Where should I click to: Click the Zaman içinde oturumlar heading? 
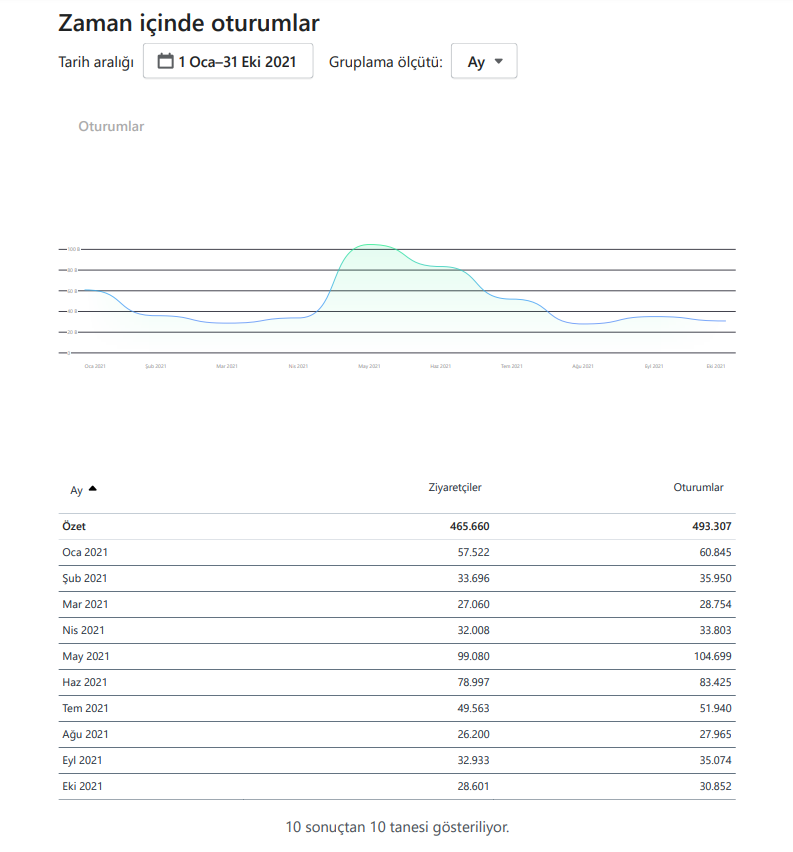[x=189, y=23]
